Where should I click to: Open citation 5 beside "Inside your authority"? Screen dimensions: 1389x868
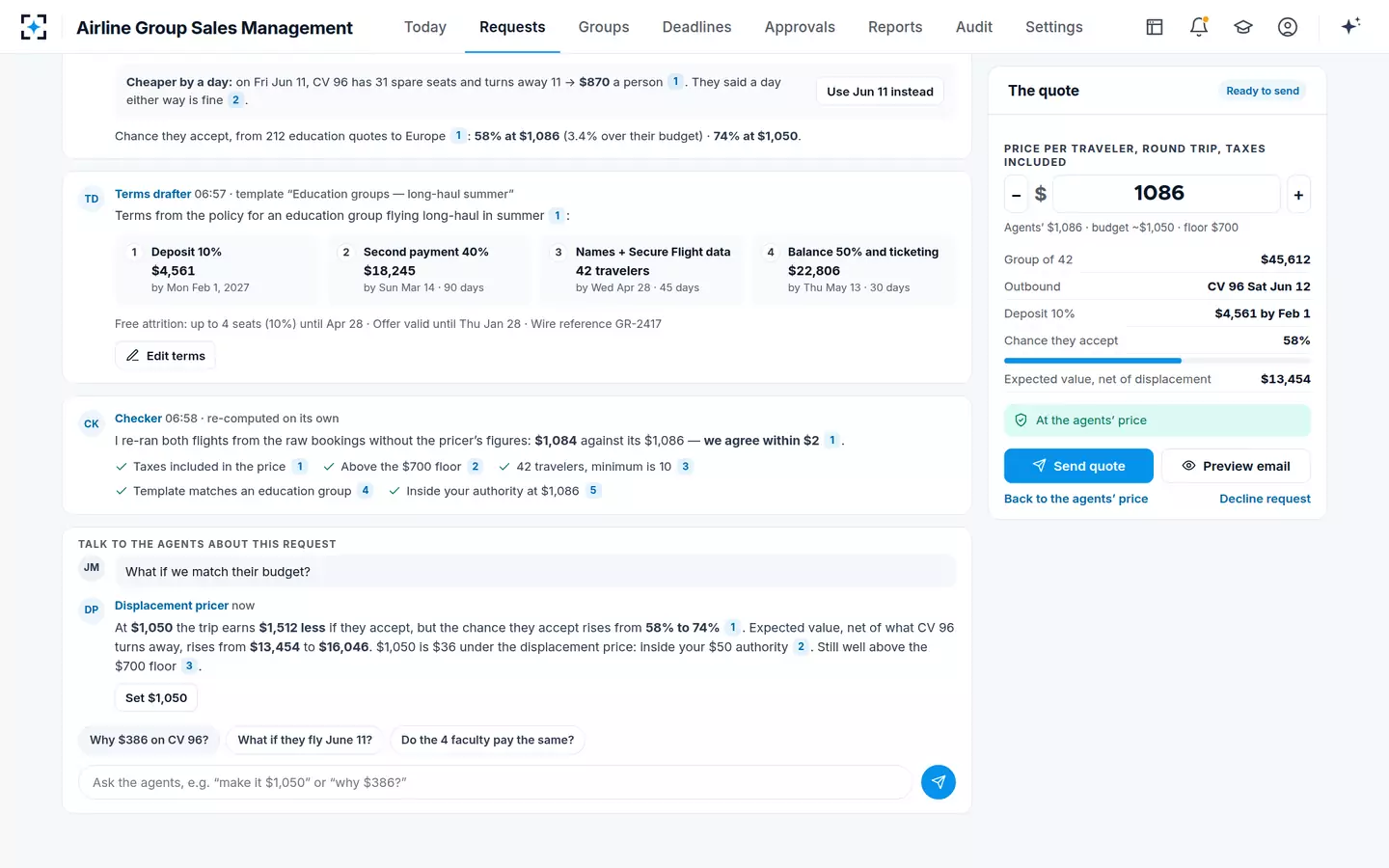coord(593,491)
